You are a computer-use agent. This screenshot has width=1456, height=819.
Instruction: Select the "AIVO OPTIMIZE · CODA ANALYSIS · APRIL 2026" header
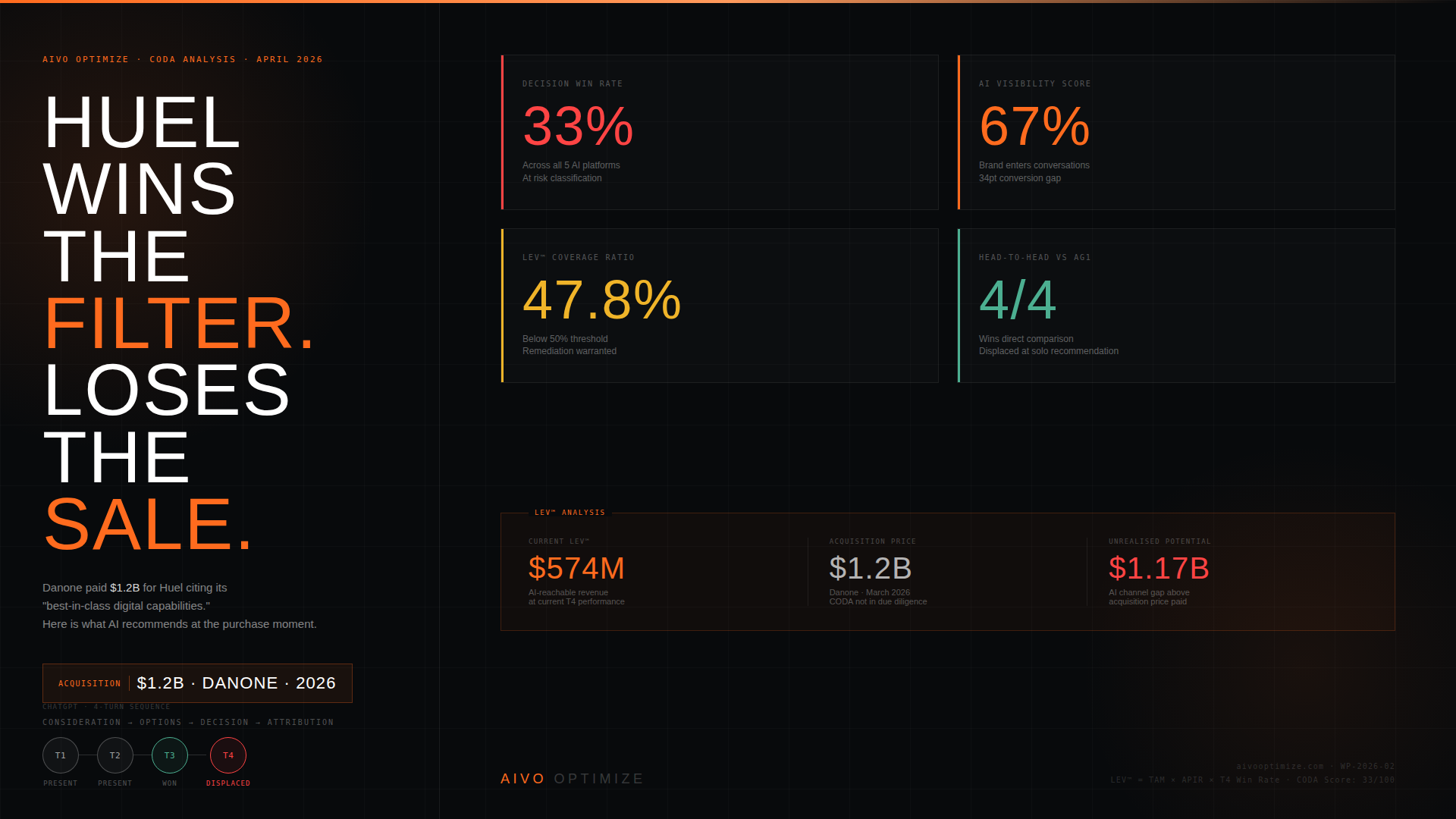click(183, 59)
